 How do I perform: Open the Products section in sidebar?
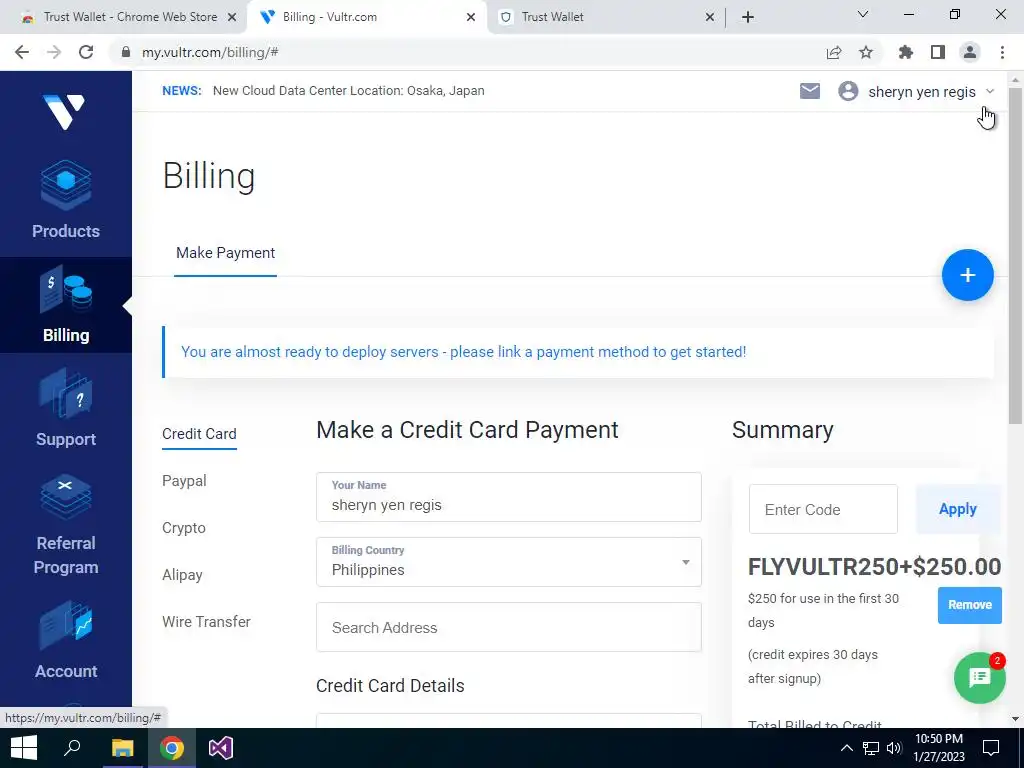tap(66, 200)
